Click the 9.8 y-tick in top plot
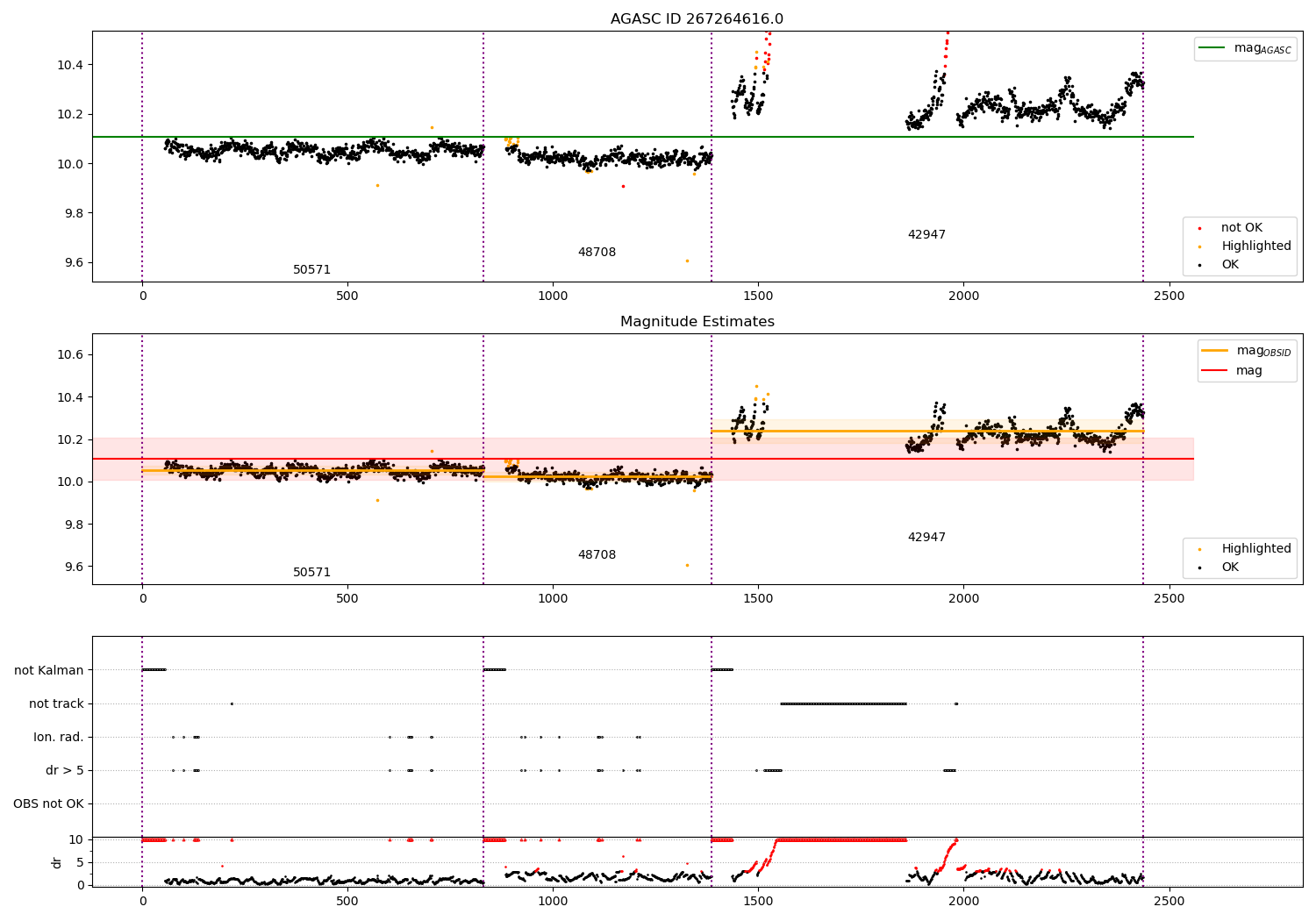This screenshot has width=1316, height=921. point(74,213)
